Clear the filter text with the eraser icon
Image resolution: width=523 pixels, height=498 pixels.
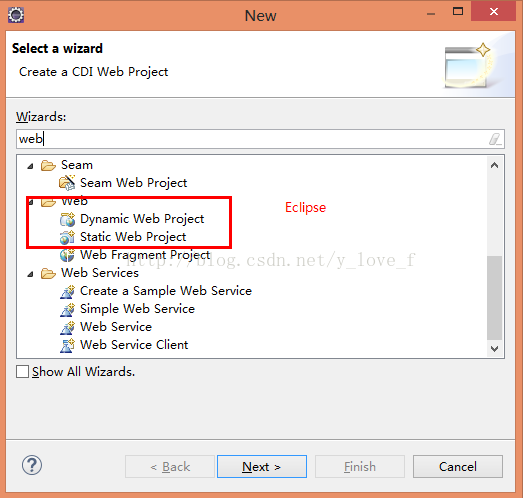[x=495, y=139]
